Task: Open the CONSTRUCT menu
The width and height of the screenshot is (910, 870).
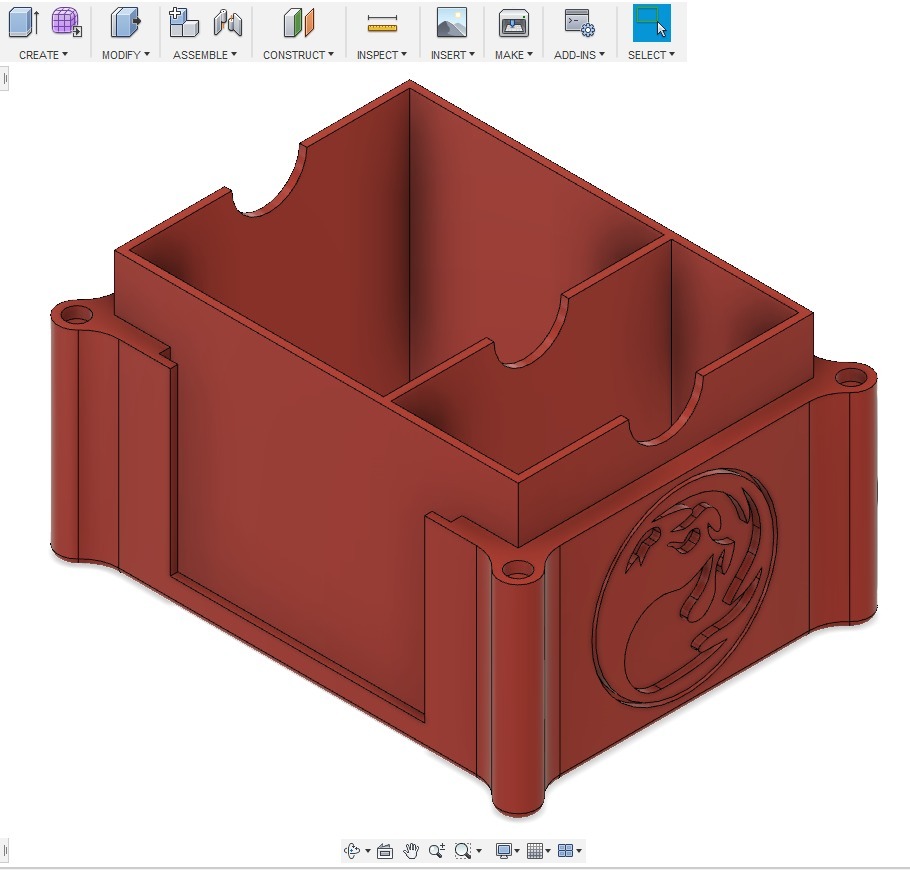Action: [x=298, y=55]
